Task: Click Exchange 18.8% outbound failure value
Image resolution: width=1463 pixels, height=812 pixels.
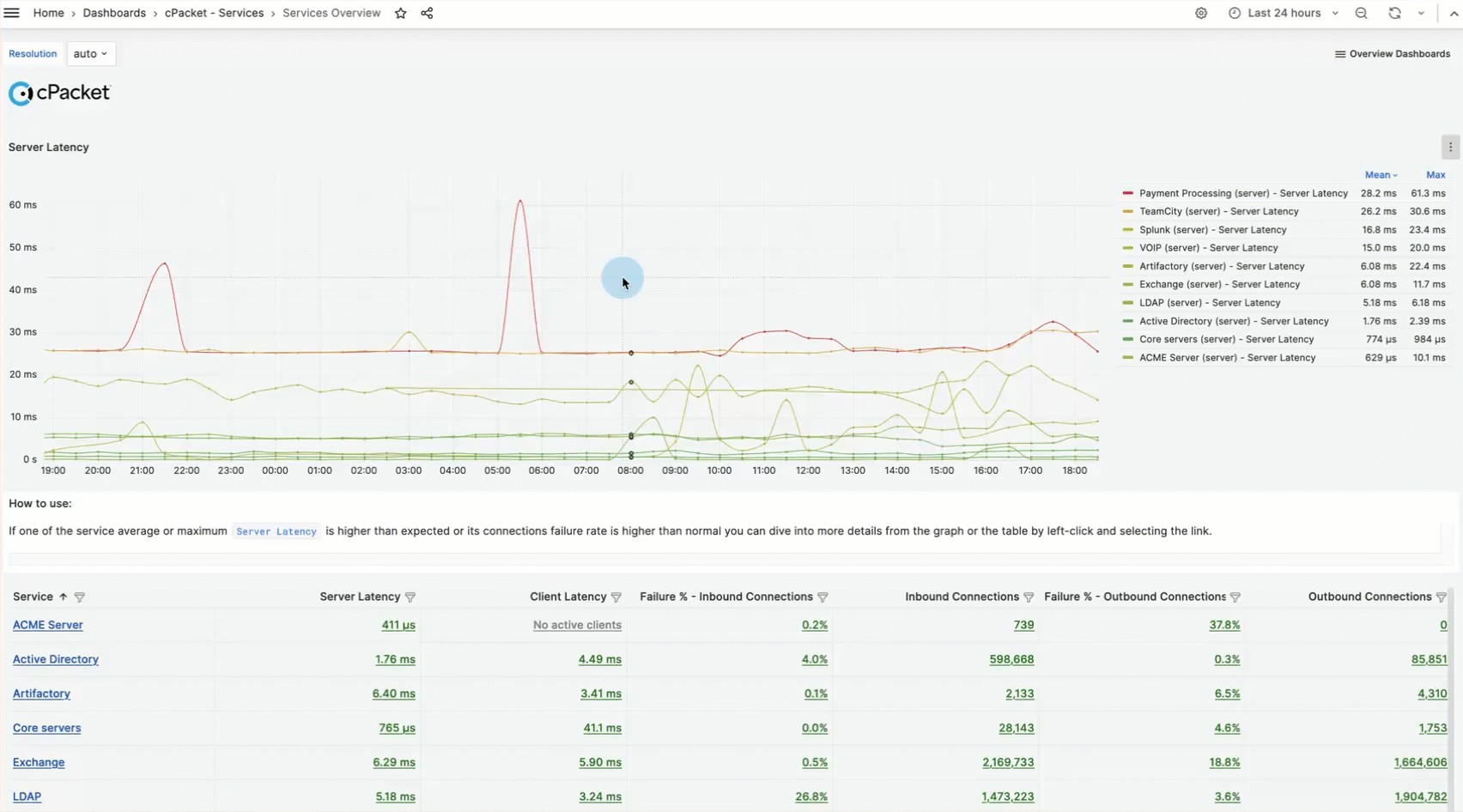Action: pos(1224,762)
